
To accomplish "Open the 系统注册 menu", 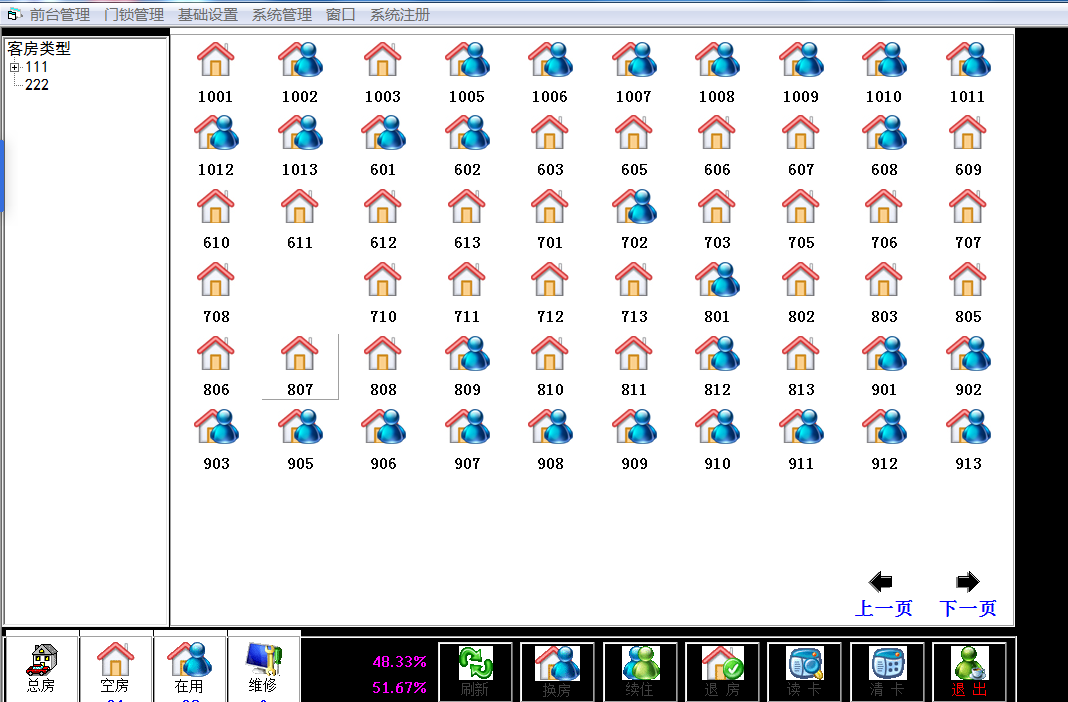I will coord(400,14).
